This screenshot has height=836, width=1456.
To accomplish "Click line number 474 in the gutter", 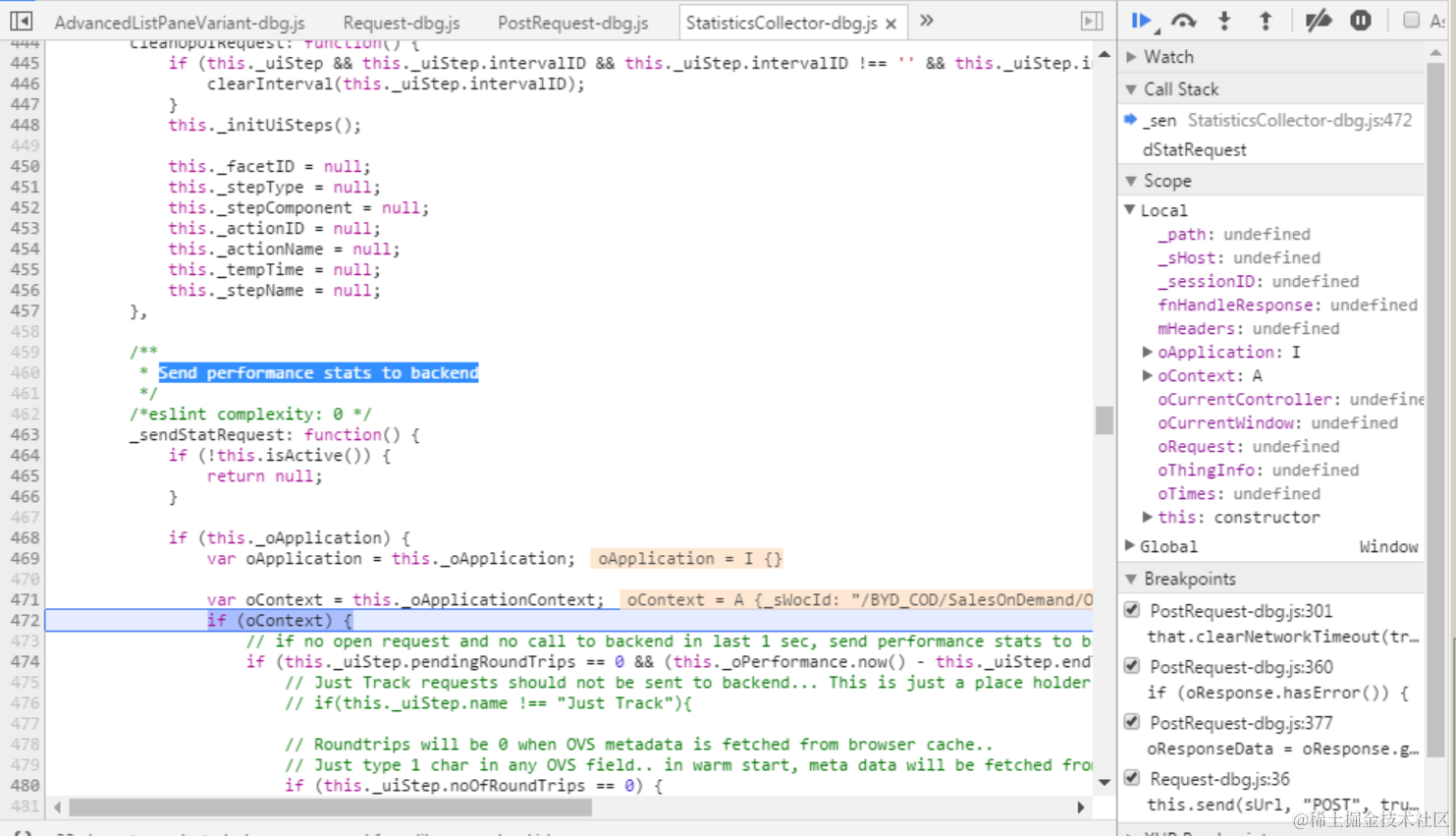I will pos(25,662).
